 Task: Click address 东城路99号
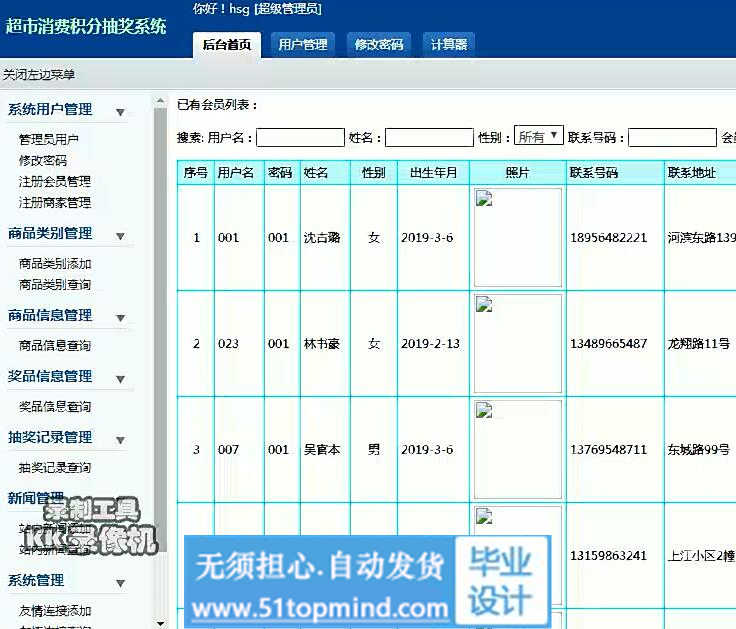click(699, 450)
